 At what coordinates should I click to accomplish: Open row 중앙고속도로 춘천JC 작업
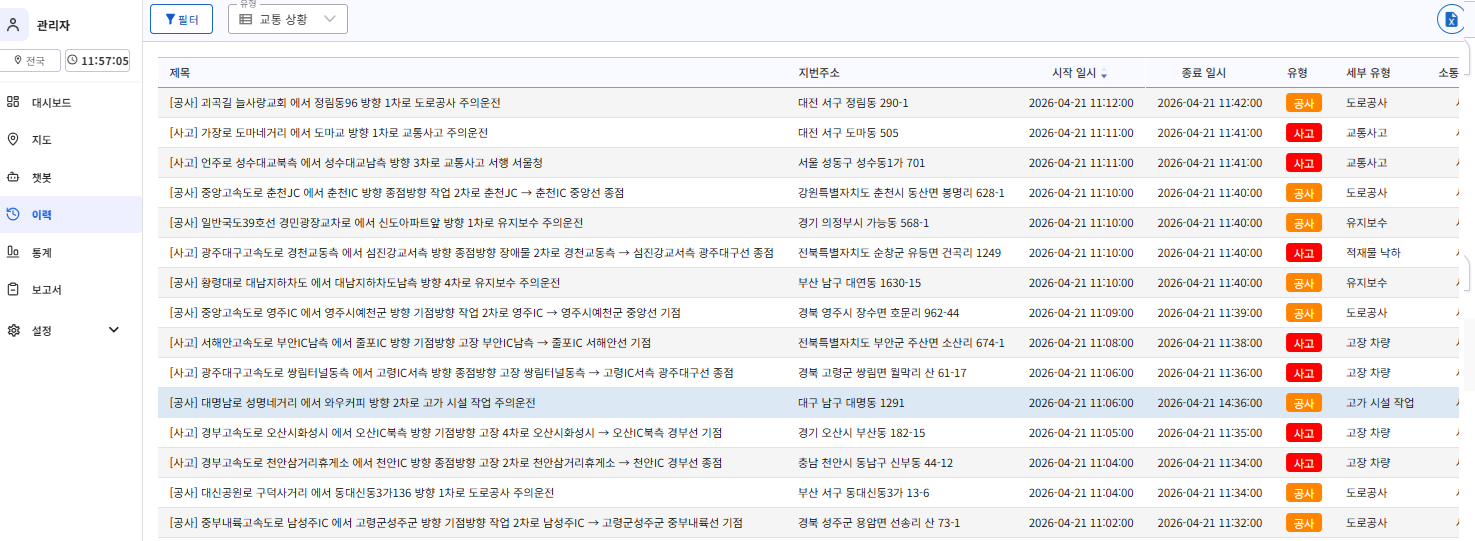point(808,193)
